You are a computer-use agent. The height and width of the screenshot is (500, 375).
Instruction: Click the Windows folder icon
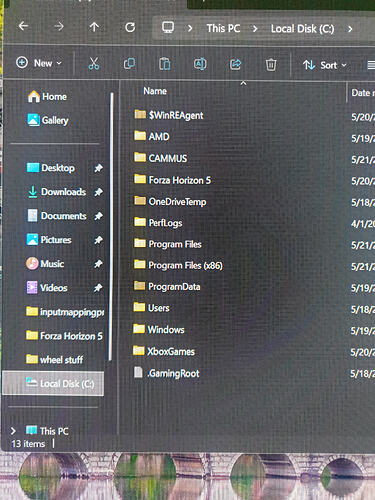click(139, 329)
